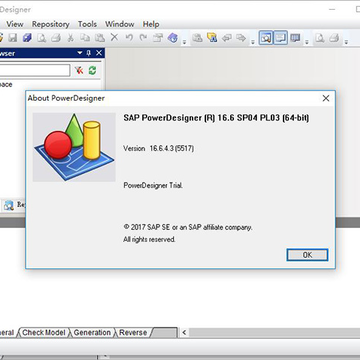This screenshot has height=360, width=360.
Task: Click the last gray printer-like toolbar icon
Action: pos(334,38)
